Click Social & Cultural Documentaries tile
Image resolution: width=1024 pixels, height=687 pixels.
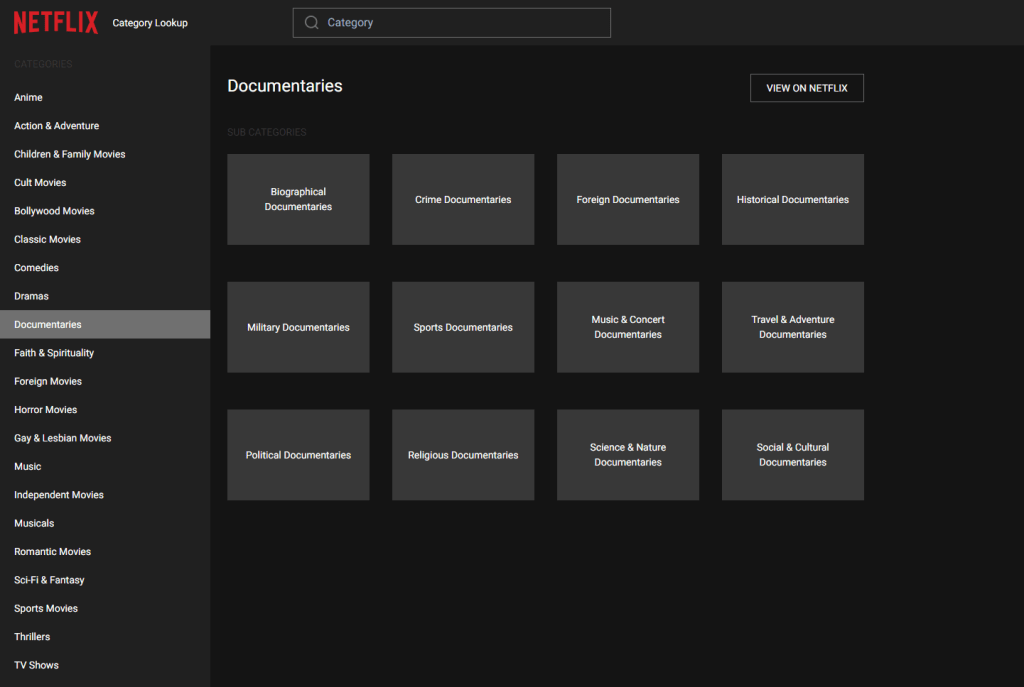792,455
